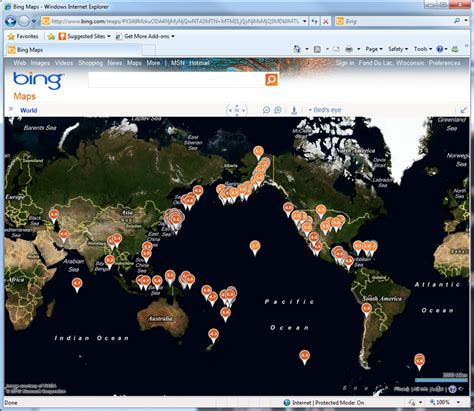The image size is (474, 411).
Task: Click the green Messenger icon in command bar
Action: click(x=455, y=49)
